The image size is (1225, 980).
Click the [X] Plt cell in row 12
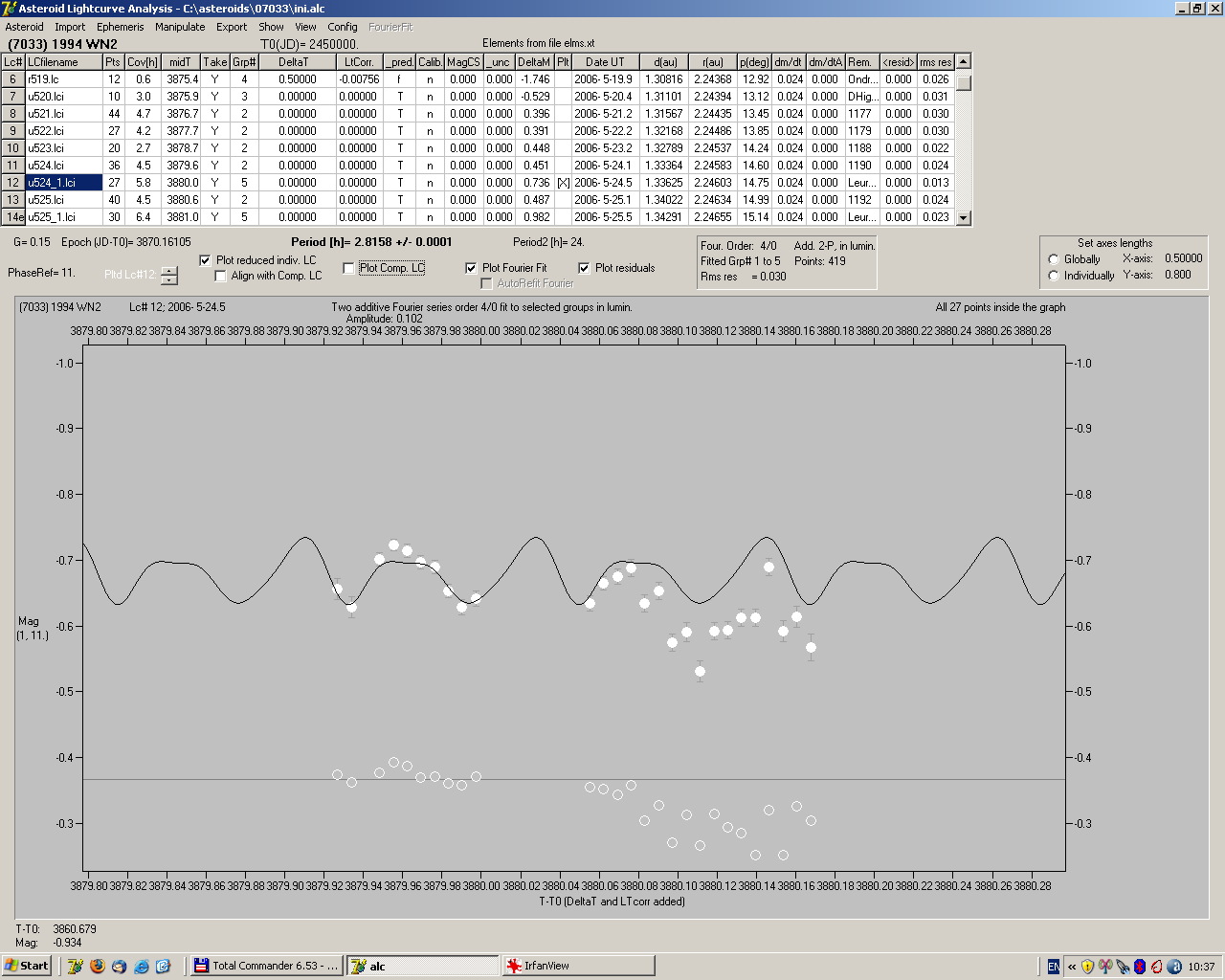click(x=564, y=183)
